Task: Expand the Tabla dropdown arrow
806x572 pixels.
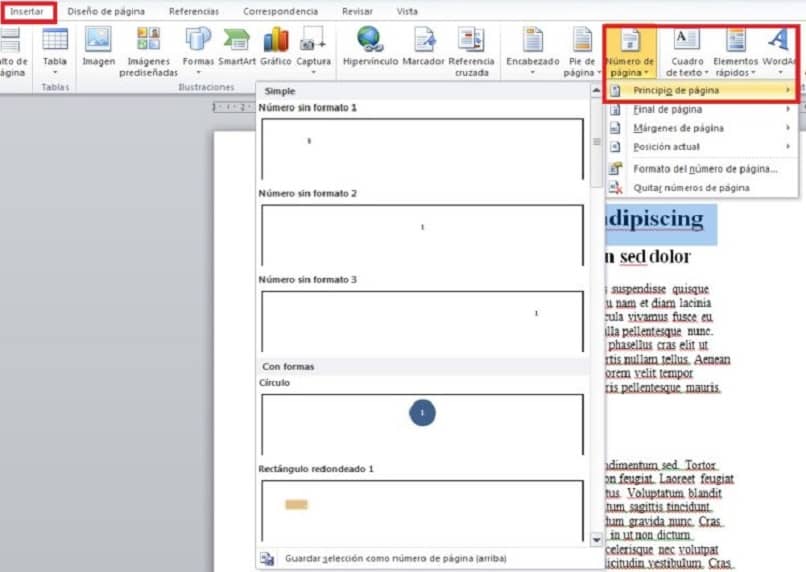Action: pyautogui.click(x=55, y=72)
